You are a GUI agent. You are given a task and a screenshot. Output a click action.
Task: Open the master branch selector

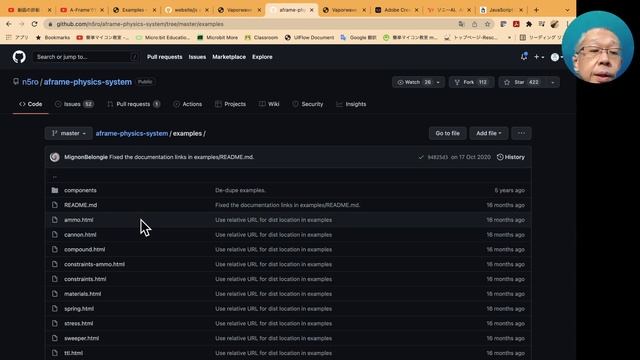(69, 133)
